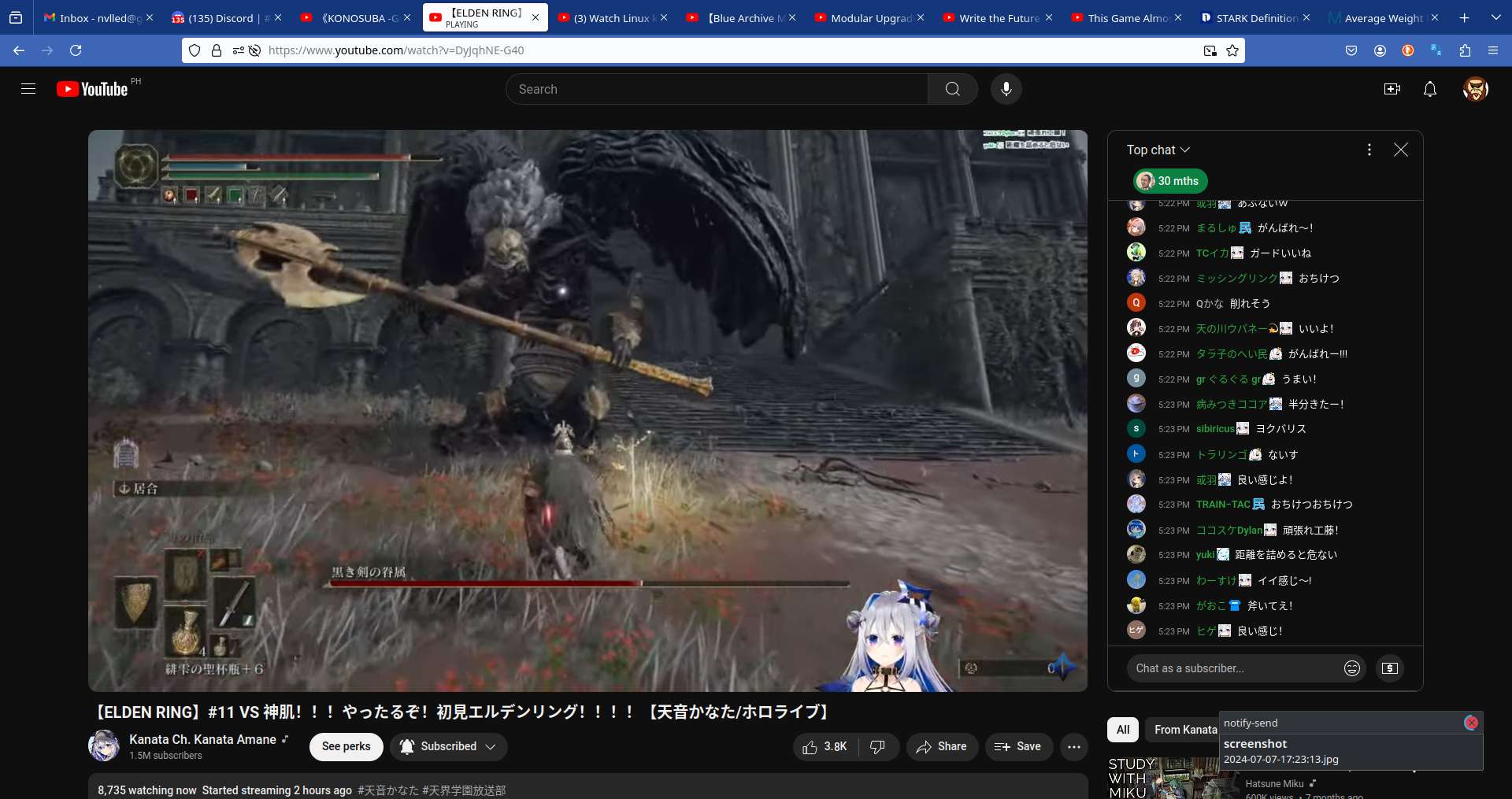Open Kanata Ch. Kanata Amane channel link
This screenshot has width=1512, height=799.
coord(202,739)
